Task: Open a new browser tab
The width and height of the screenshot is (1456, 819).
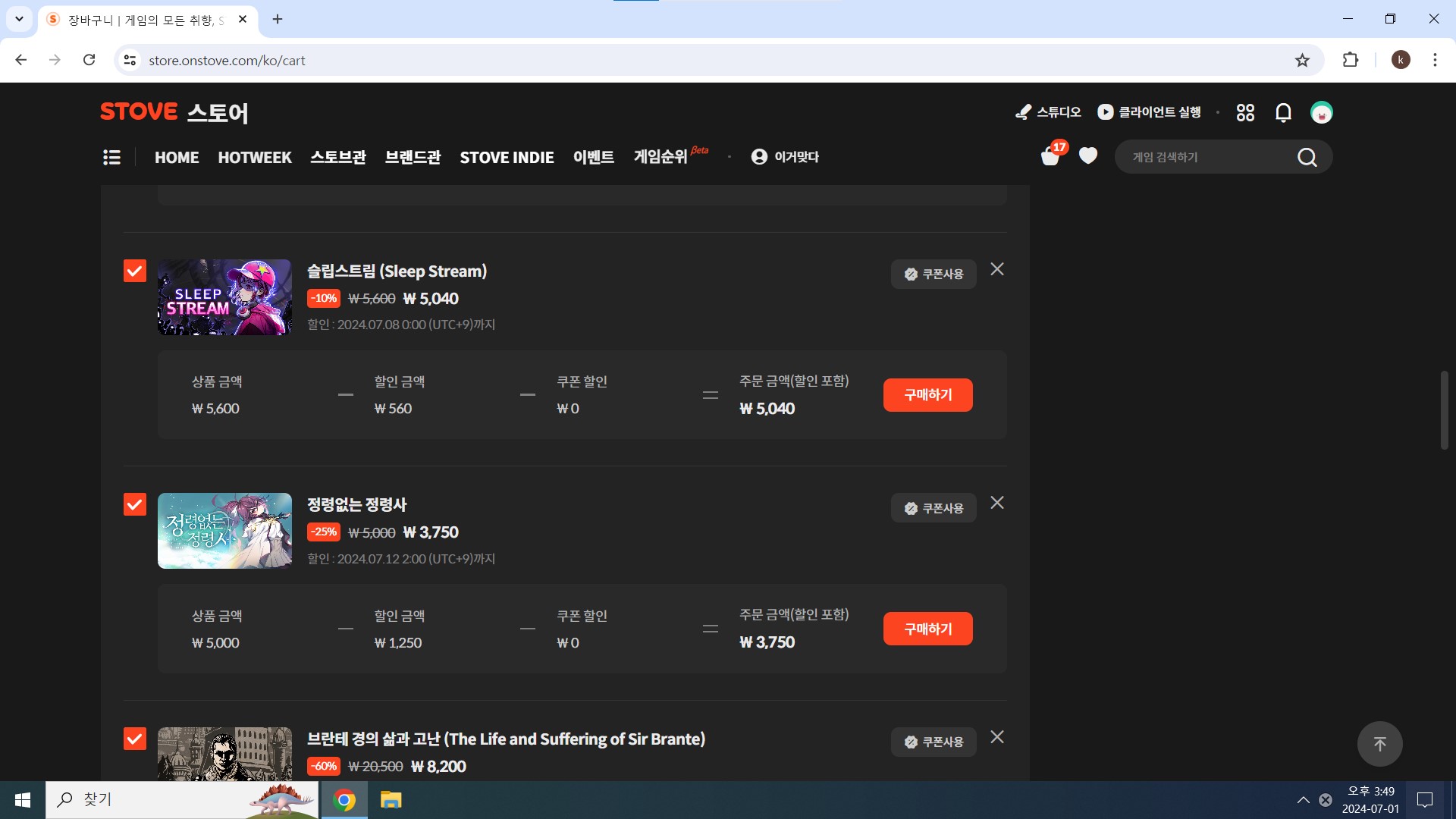Action: click(278, 19)
